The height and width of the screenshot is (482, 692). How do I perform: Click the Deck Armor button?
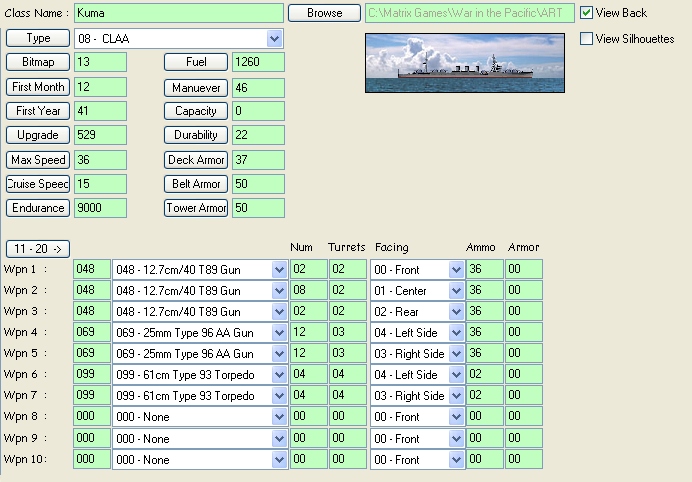196,160
